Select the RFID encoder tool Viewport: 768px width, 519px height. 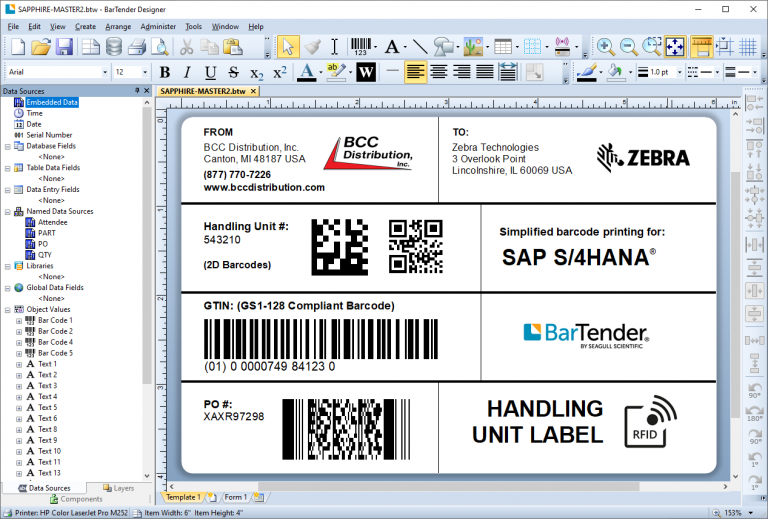pyautogui.click(x=562, y=46)
